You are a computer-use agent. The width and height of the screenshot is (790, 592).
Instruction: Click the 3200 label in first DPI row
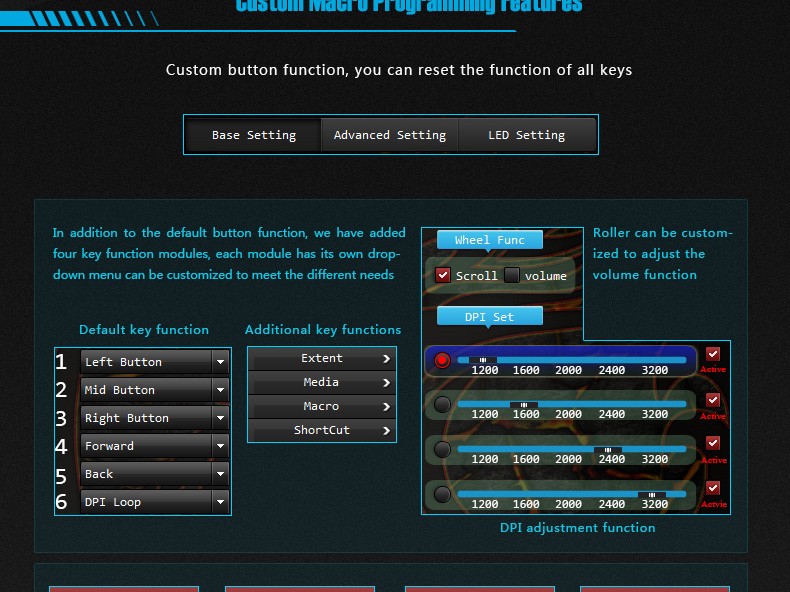click(x=654, y=370)
